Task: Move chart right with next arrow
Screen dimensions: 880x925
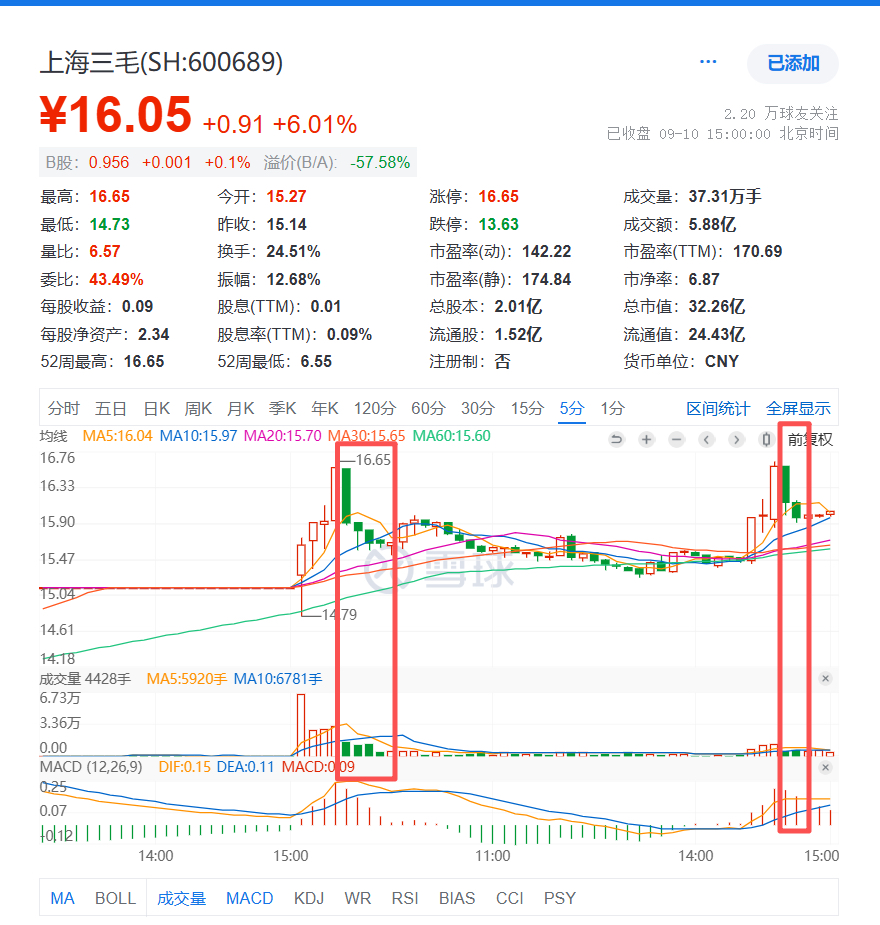Action: coord(736,439)
